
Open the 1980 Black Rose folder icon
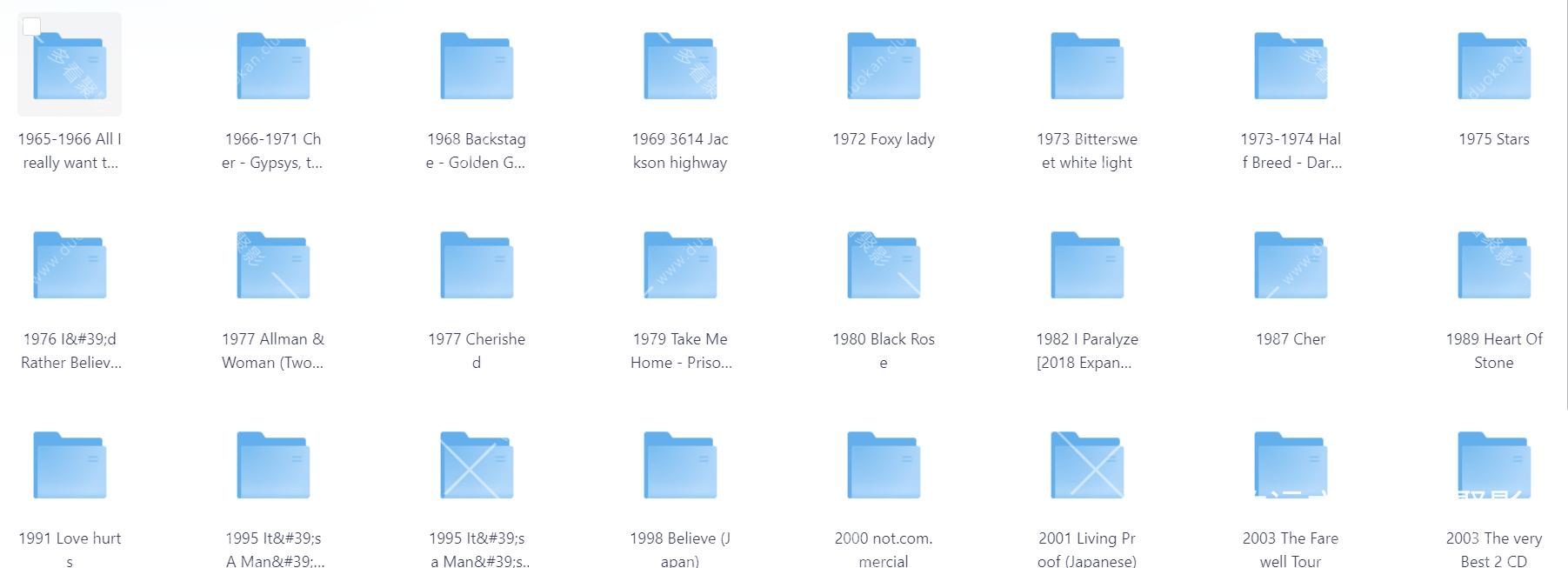tap(884, 265)
